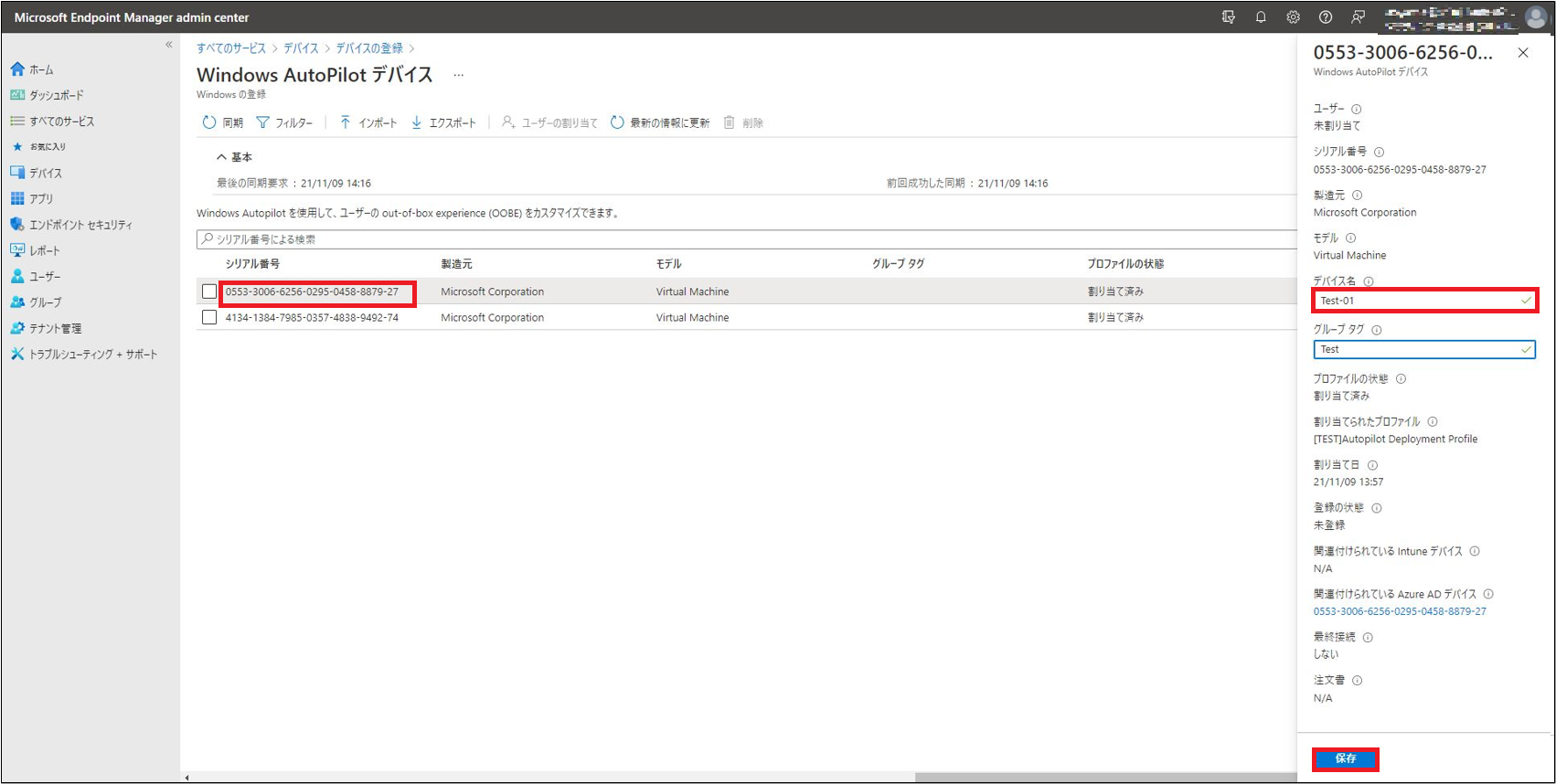
Task: Select serial number 0553-3006-6256-0295-0458-8879-27 in table
Action: (312, 292)
